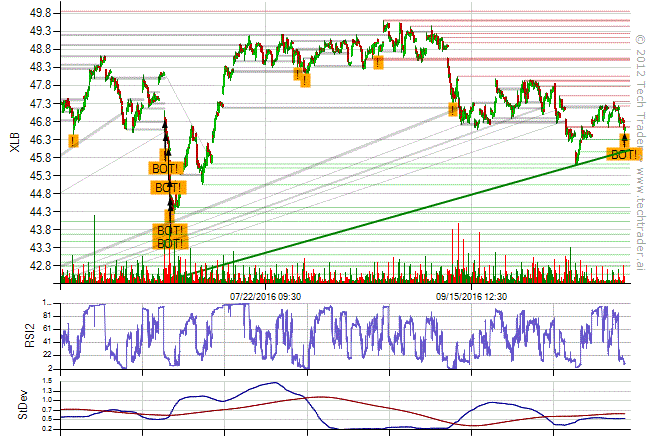
Task: Click the lowest BOT! marker on the chart
Action: pos(168,243)
